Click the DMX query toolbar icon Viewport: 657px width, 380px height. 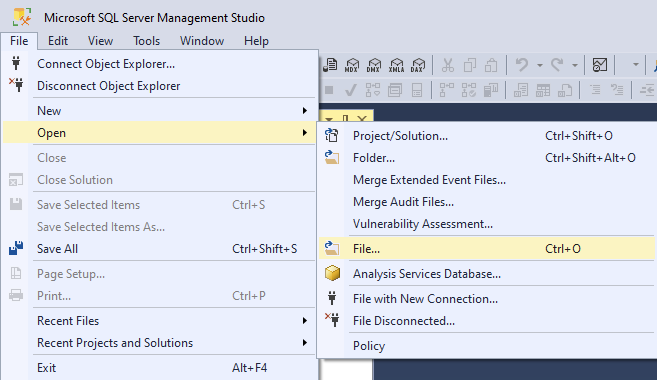pyautogui.click(x=374, y=65)
